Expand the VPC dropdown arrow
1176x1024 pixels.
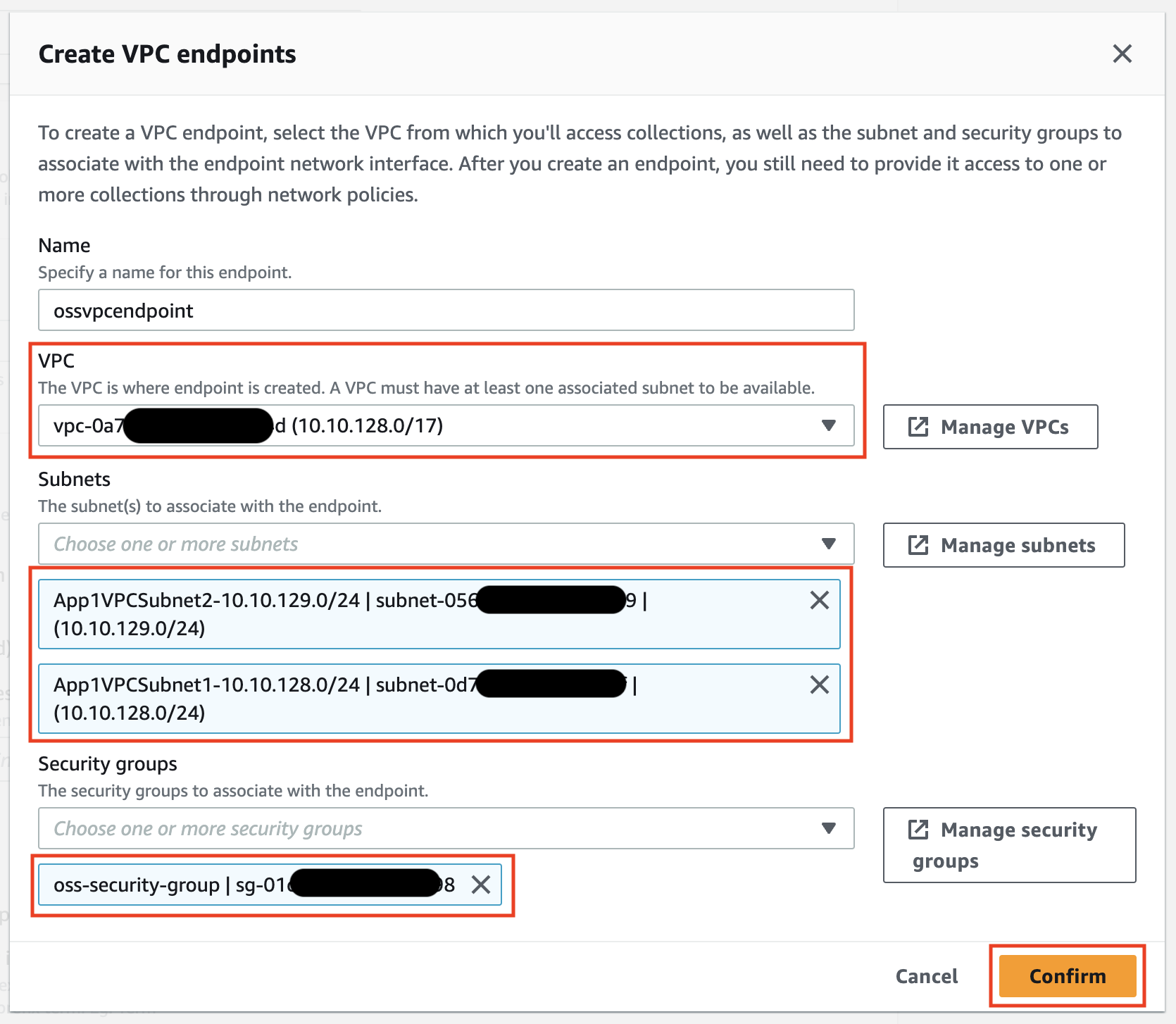[x=829, y=425]
